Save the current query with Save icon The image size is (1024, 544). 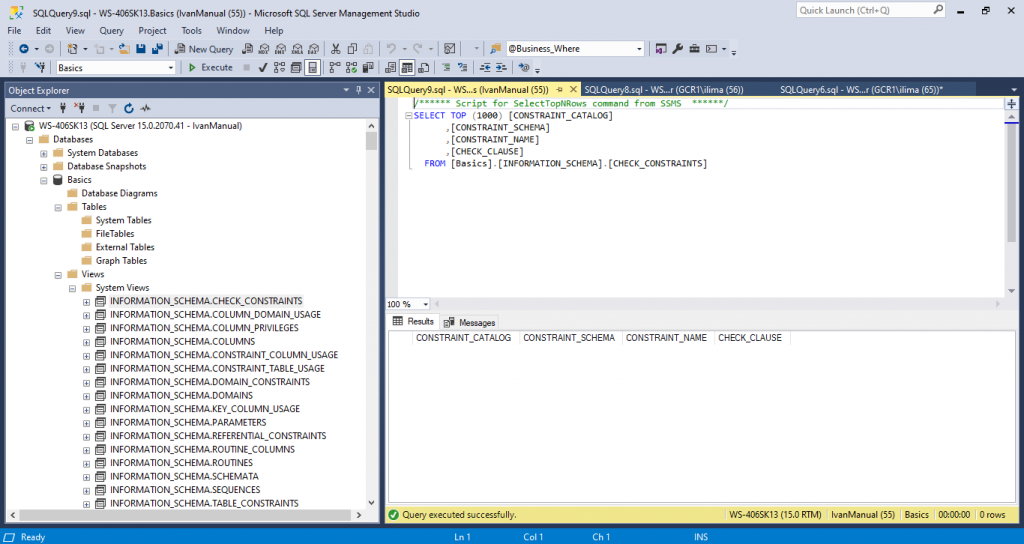[x=140, y=49]
